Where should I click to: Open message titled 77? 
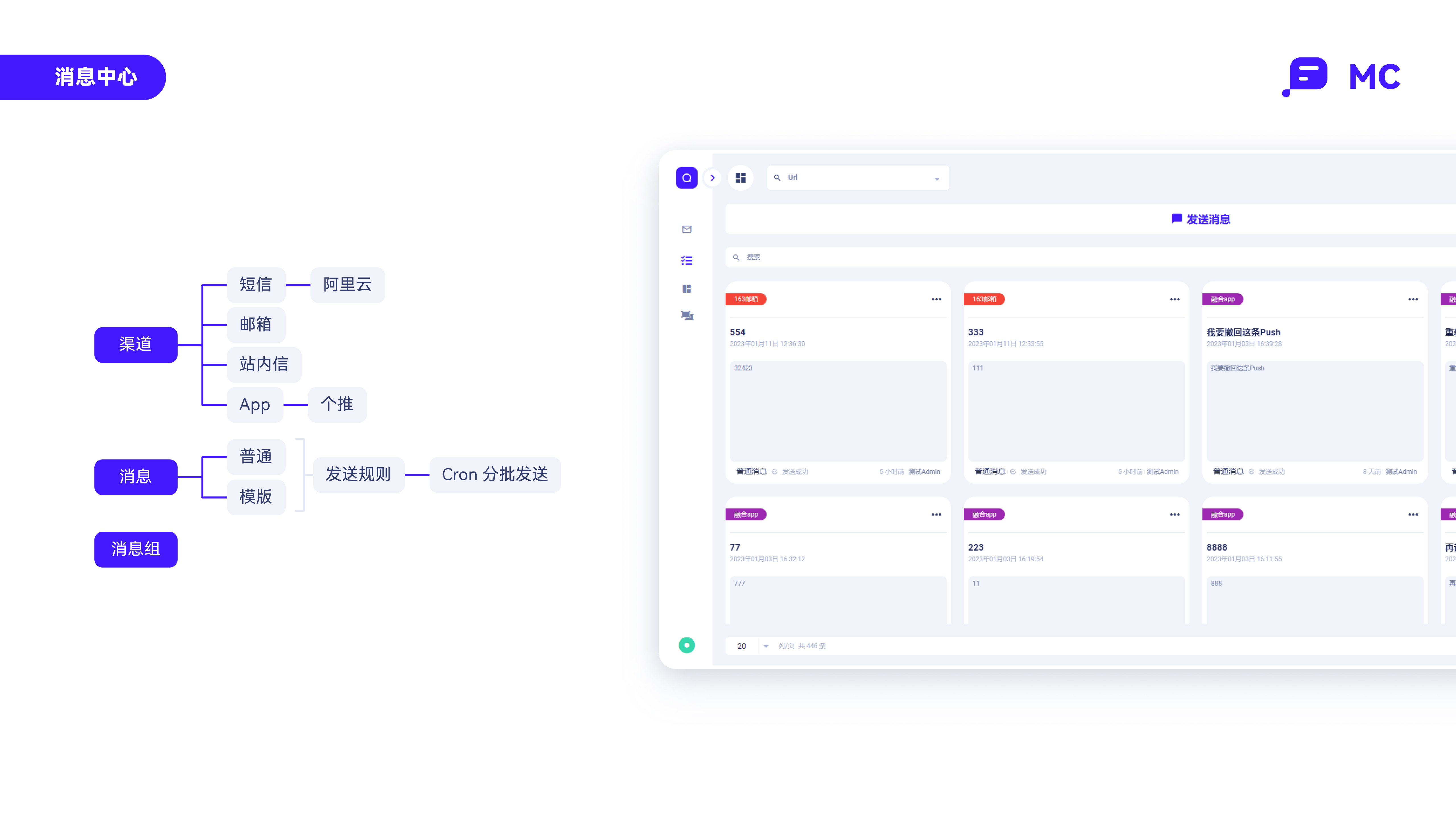pos(734,547)
